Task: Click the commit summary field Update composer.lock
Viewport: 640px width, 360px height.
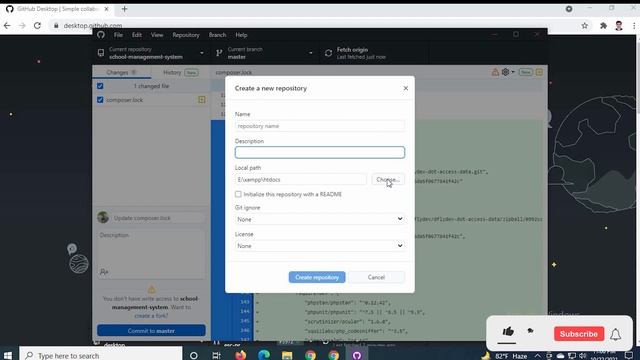Action: click(x=158, y=218)
